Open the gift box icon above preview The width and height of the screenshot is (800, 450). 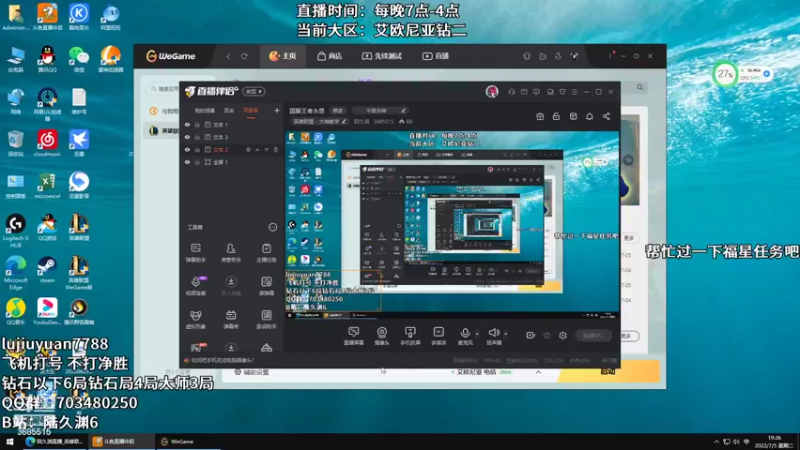click(x=540, y=116)
